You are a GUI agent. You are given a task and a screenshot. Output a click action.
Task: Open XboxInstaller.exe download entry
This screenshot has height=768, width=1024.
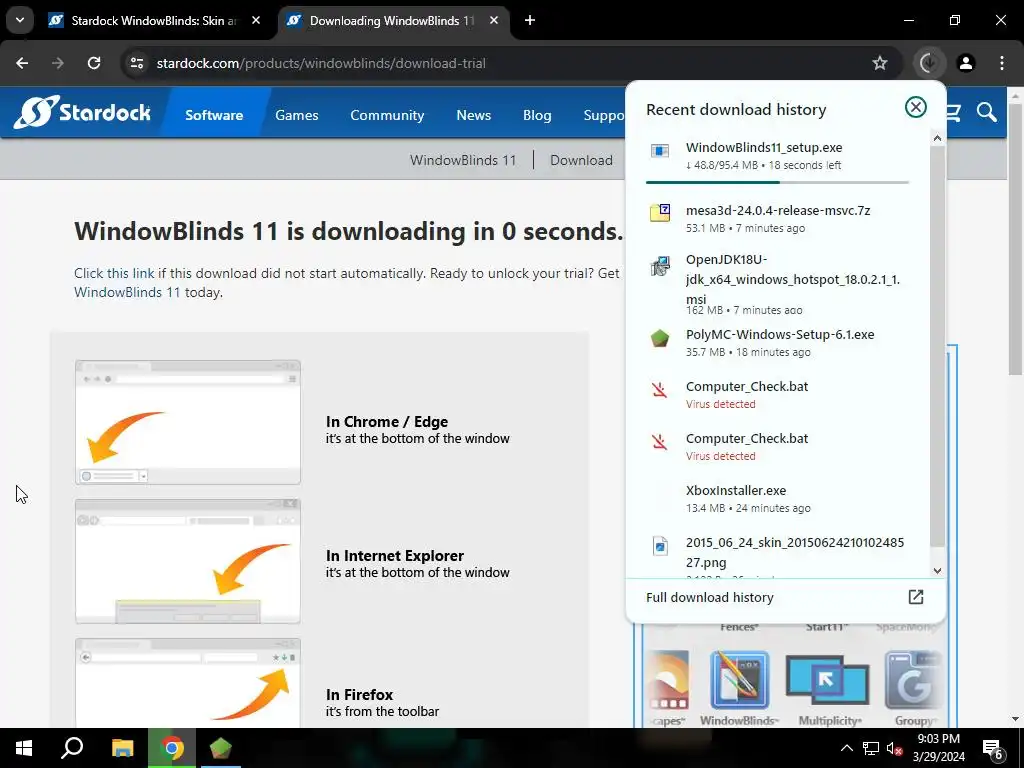click(x=777, y=498)
